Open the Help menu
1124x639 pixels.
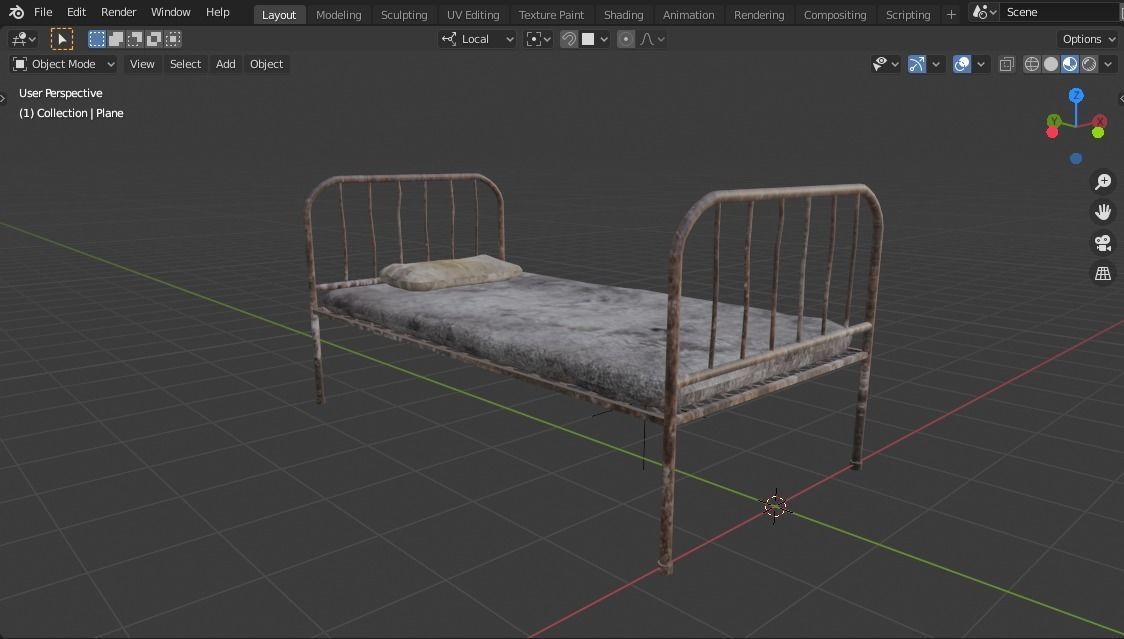pyautogui.click(x=217, y=12)
